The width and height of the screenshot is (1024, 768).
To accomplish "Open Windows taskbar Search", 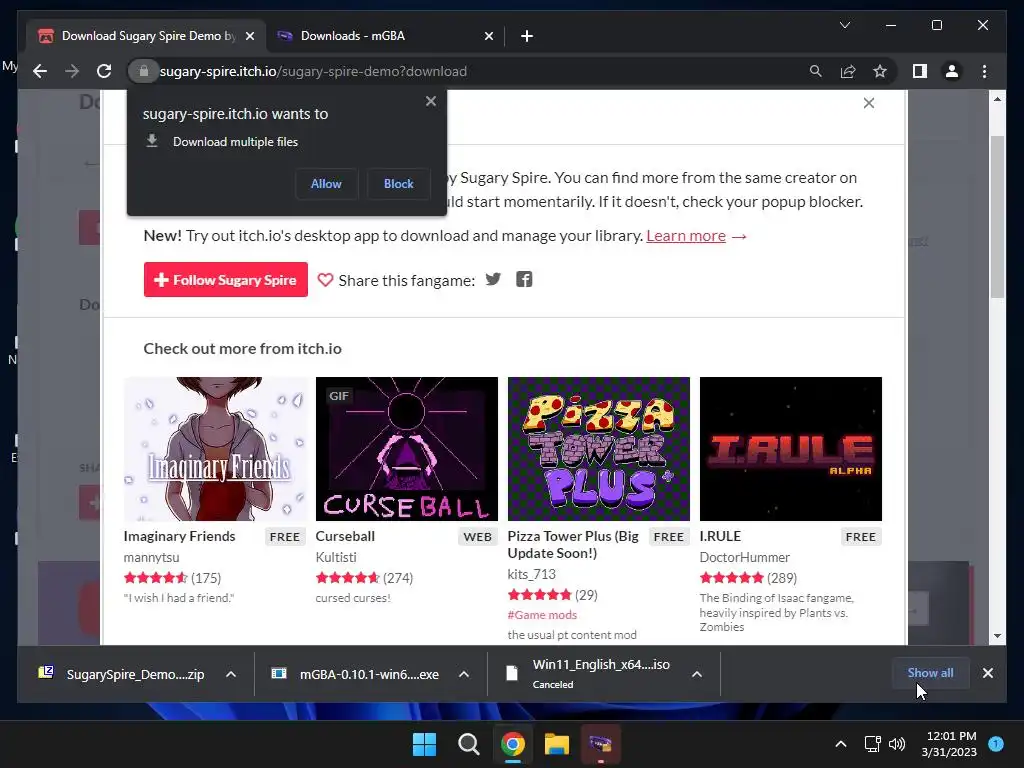I will 468,744.
